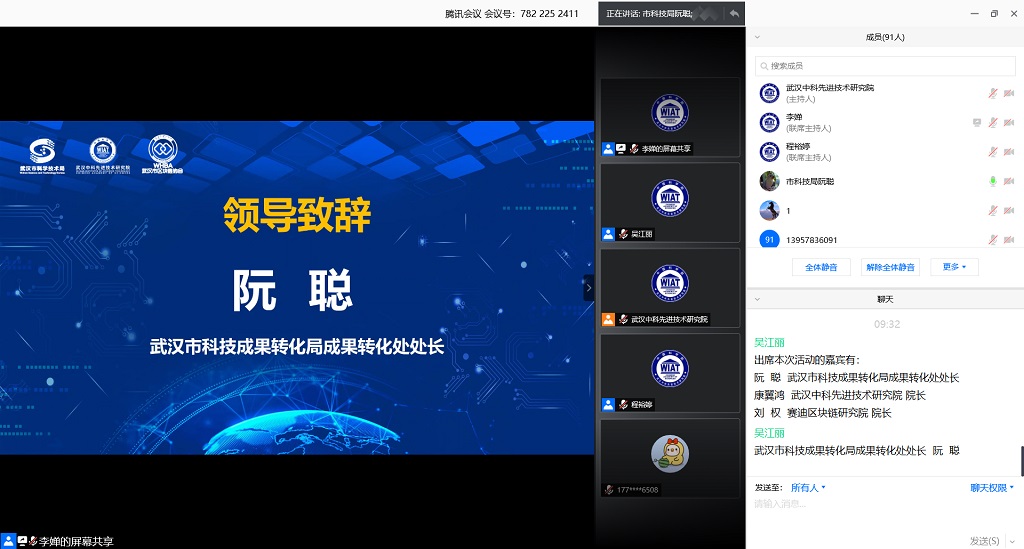1024x549 pixels.
Task: Click 市科技局阮聪's green microphone icon
Action: coord(993,181)
